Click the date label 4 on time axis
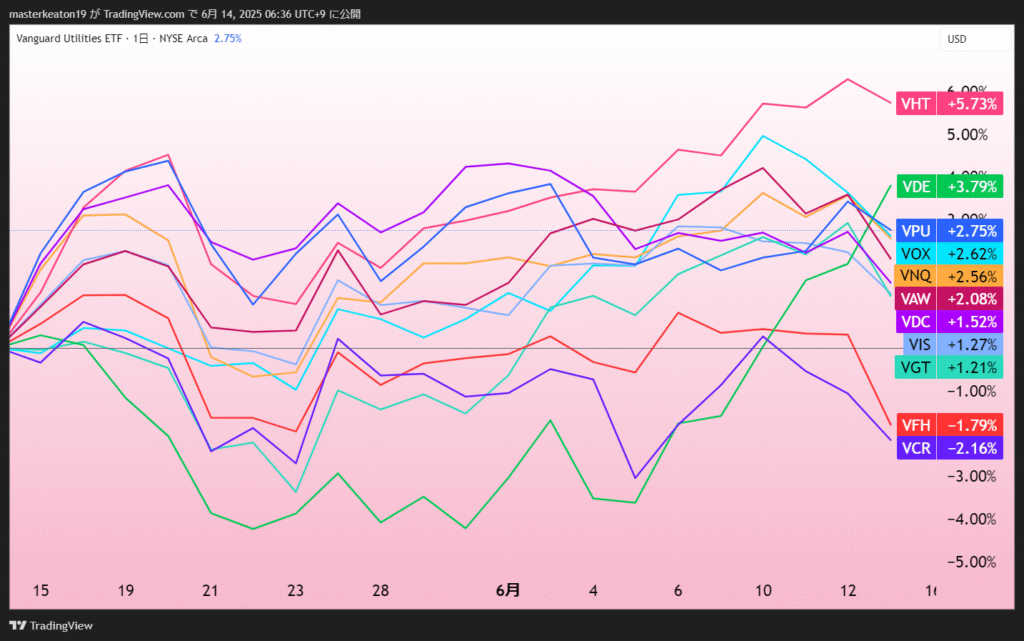This screenshot has height=641, width=1024. pos(593,591)
